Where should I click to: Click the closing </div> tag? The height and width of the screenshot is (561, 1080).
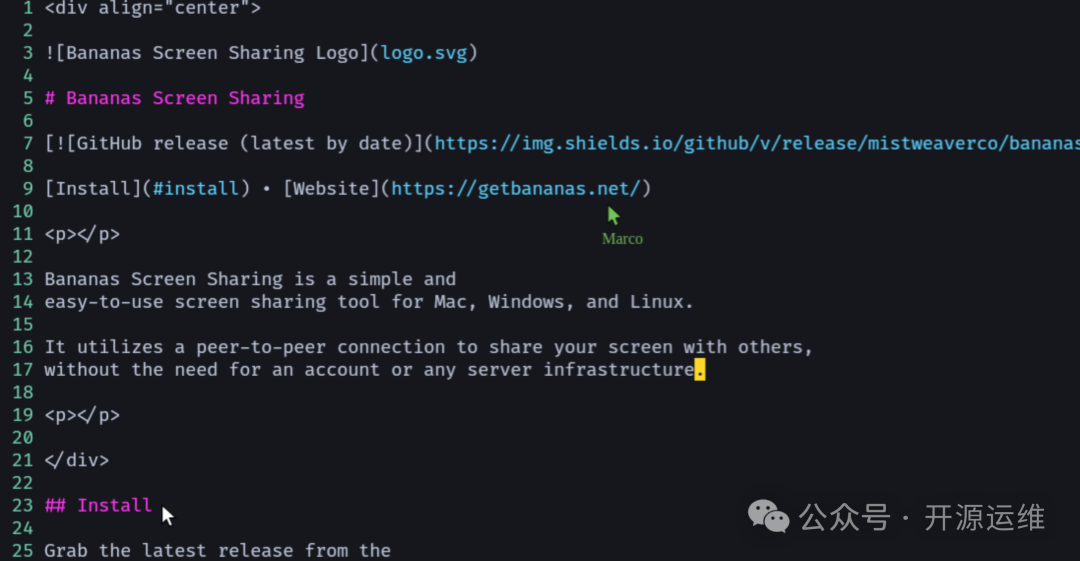(76, 460)
